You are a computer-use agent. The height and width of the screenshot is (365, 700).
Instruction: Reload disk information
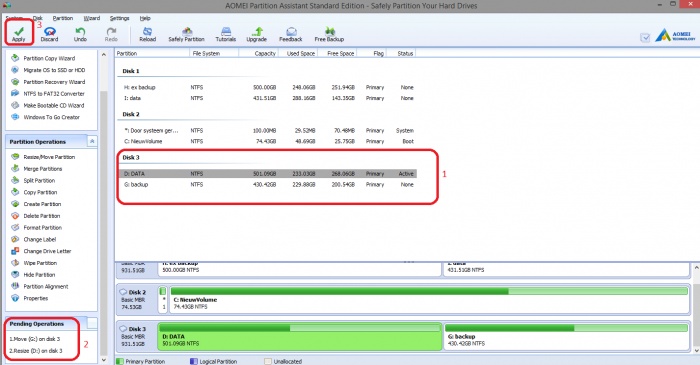tap(147, 34)
